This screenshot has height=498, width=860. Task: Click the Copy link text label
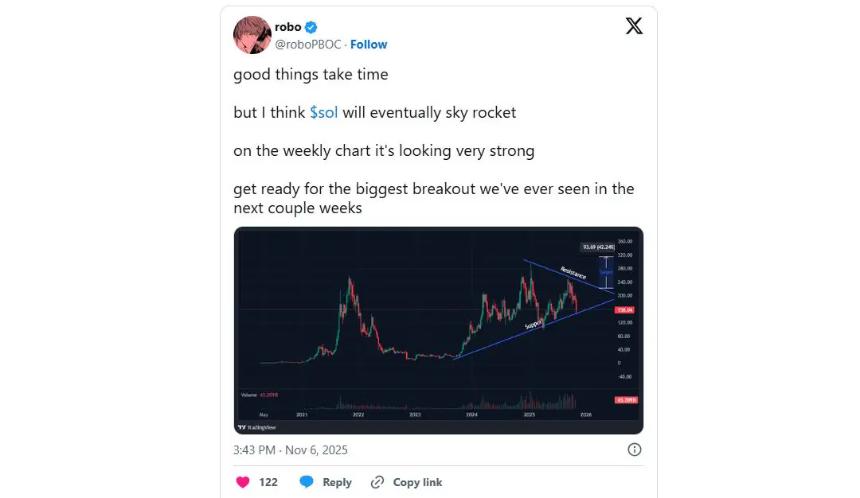[x=417, y=482]
